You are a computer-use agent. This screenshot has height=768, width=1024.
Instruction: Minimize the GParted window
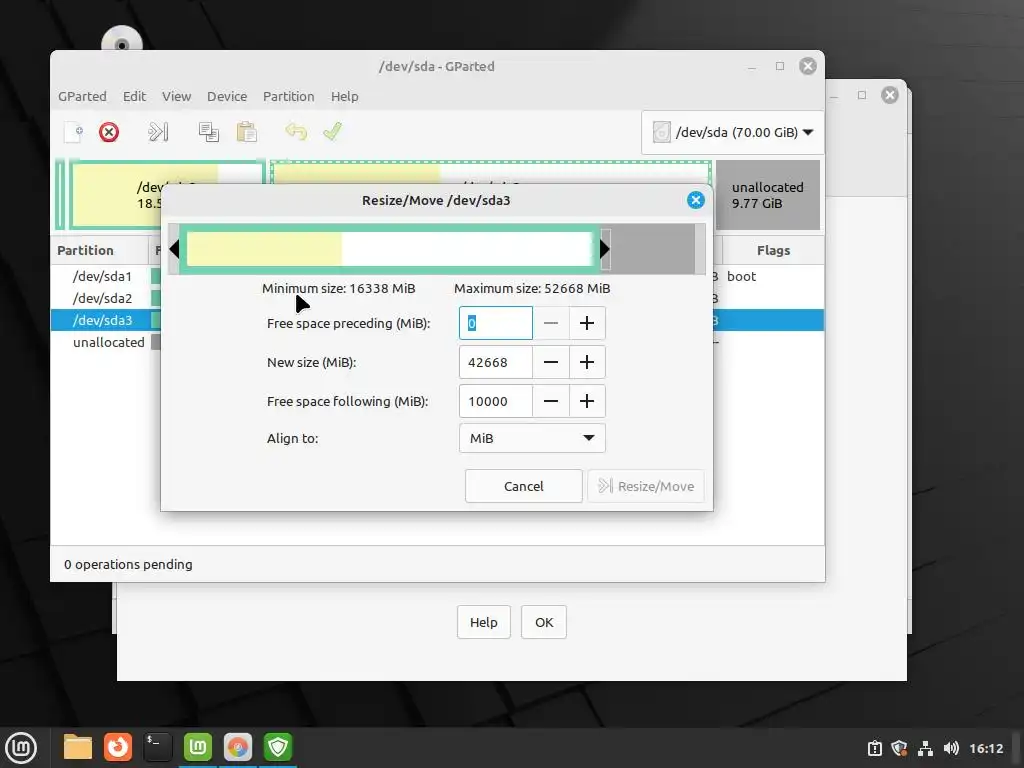pyautogui.click(x=752, y=67)
